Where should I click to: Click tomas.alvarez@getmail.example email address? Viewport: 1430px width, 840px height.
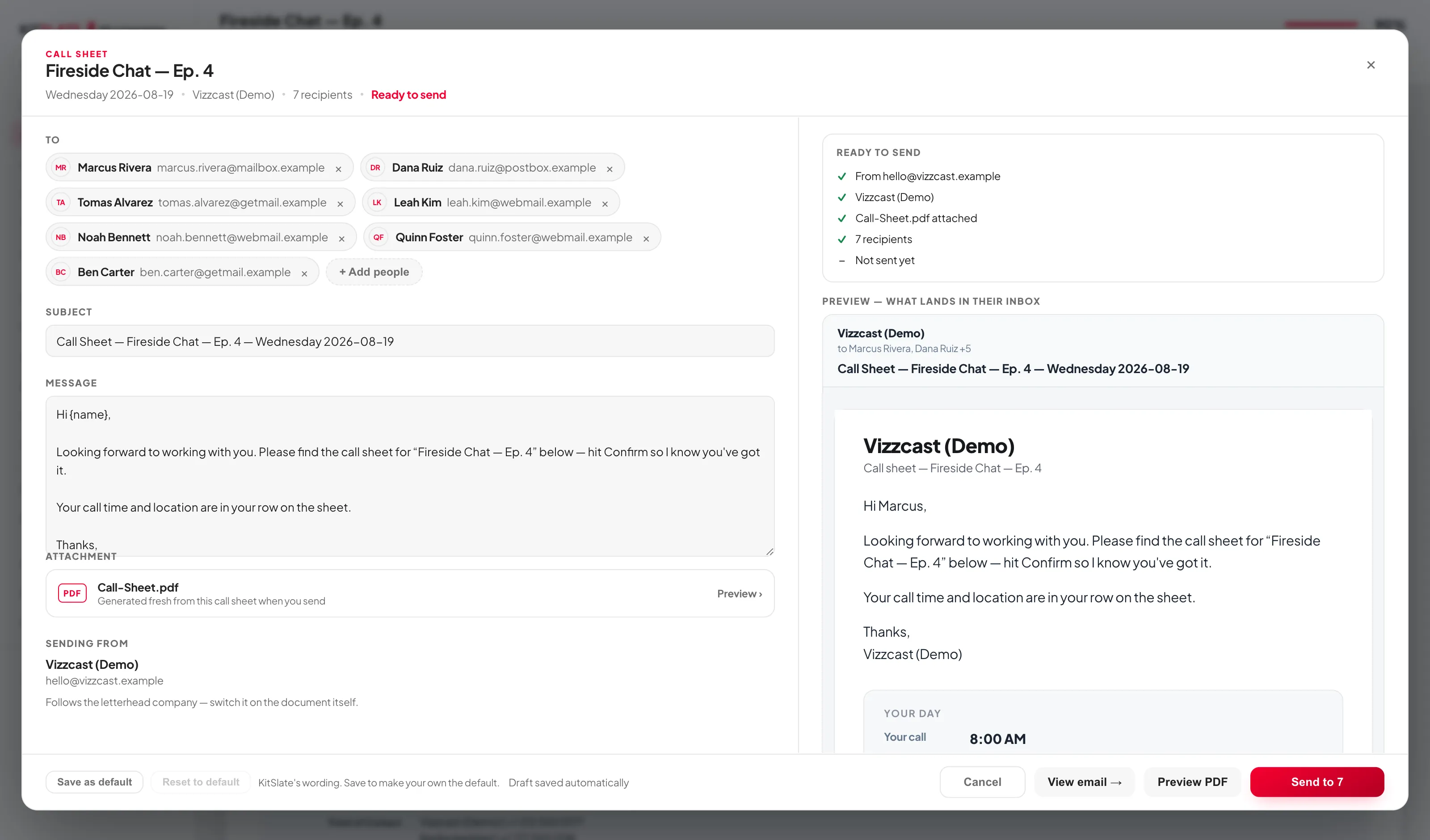click(242, 202)
